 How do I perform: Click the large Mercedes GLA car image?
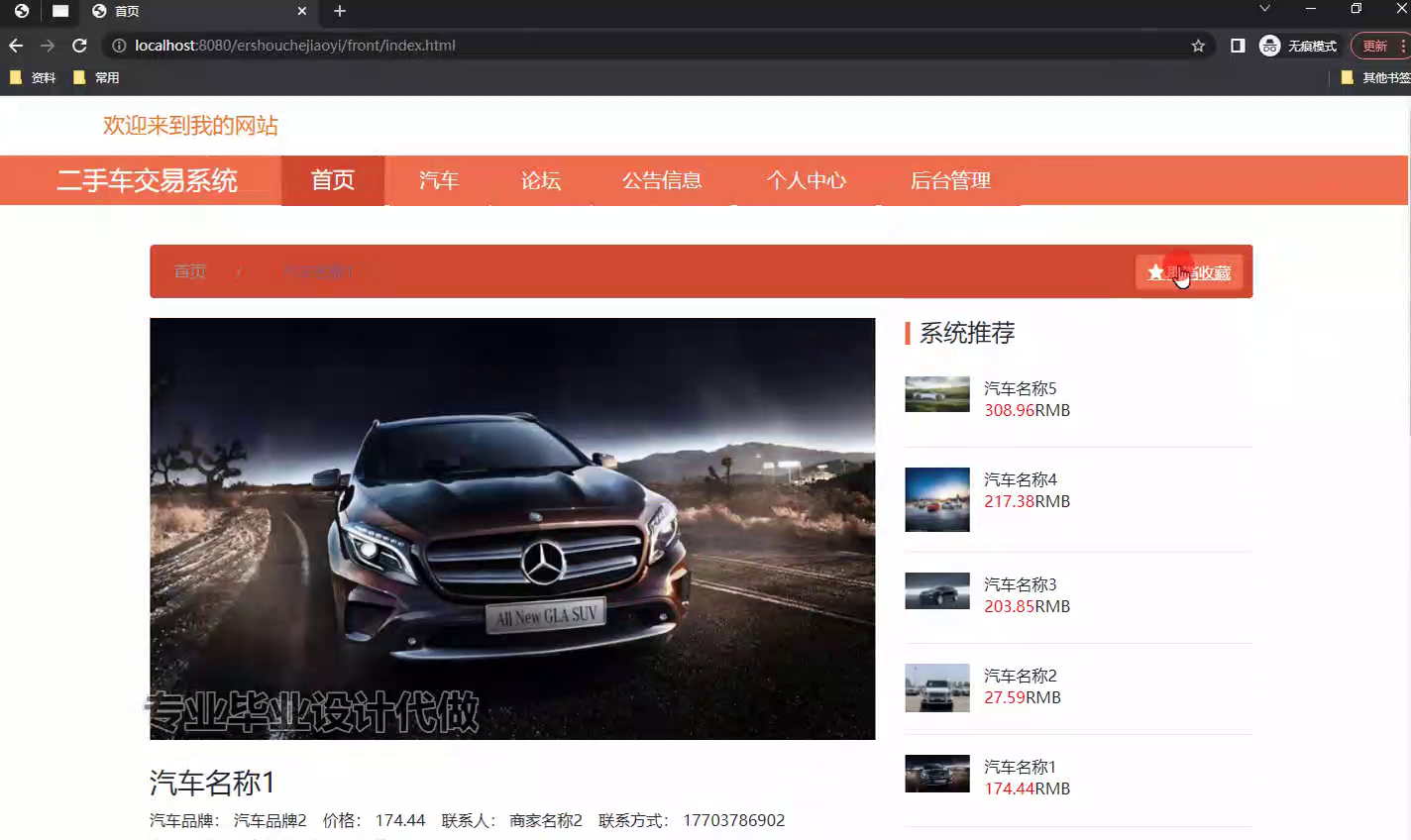tap(512, 529)
